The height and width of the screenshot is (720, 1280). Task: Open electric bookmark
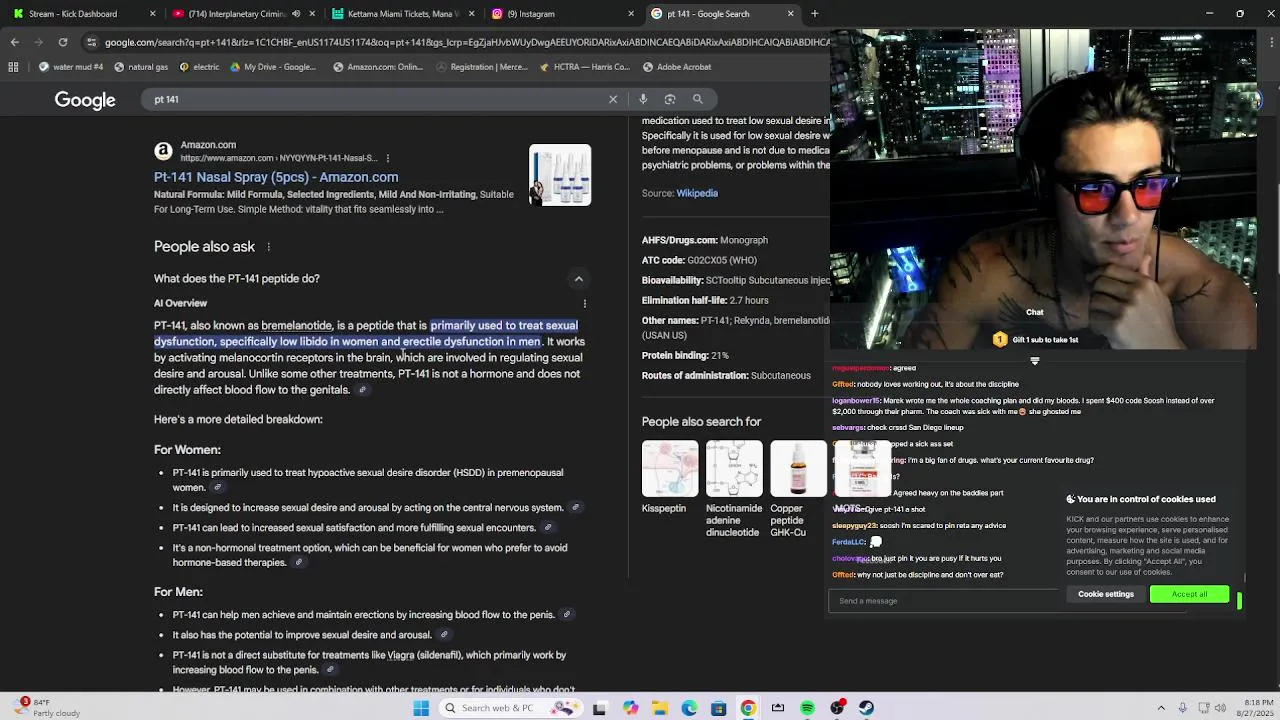point(199,67)
